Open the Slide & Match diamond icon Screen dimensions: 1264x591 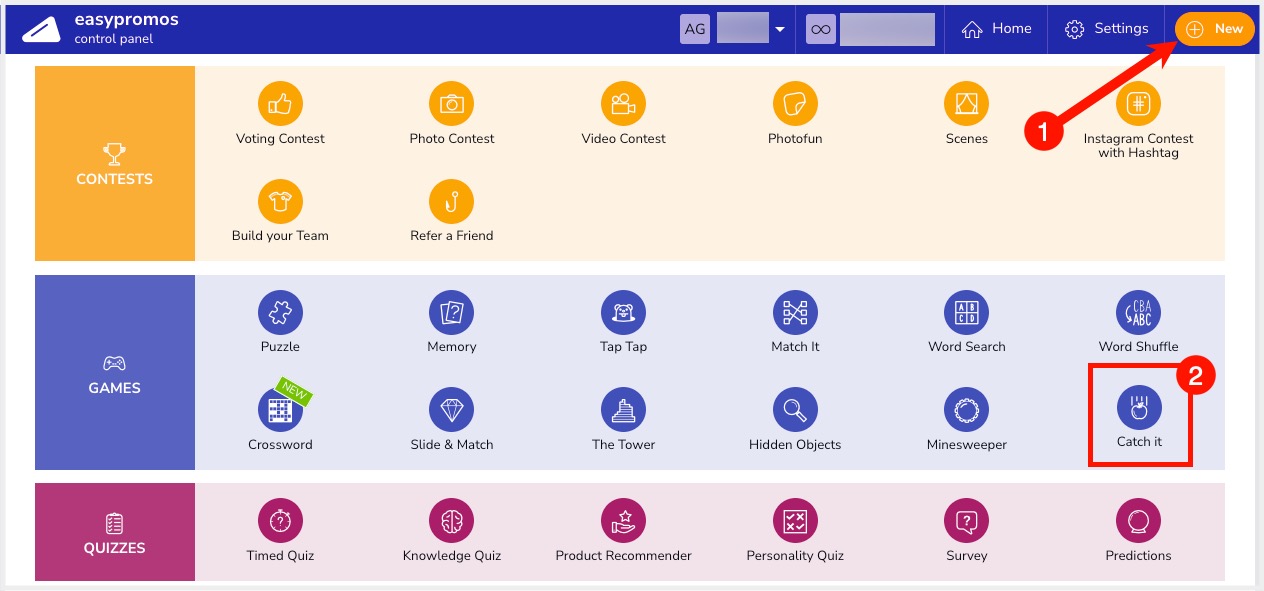pyautogui.click(x=452, y=410)
